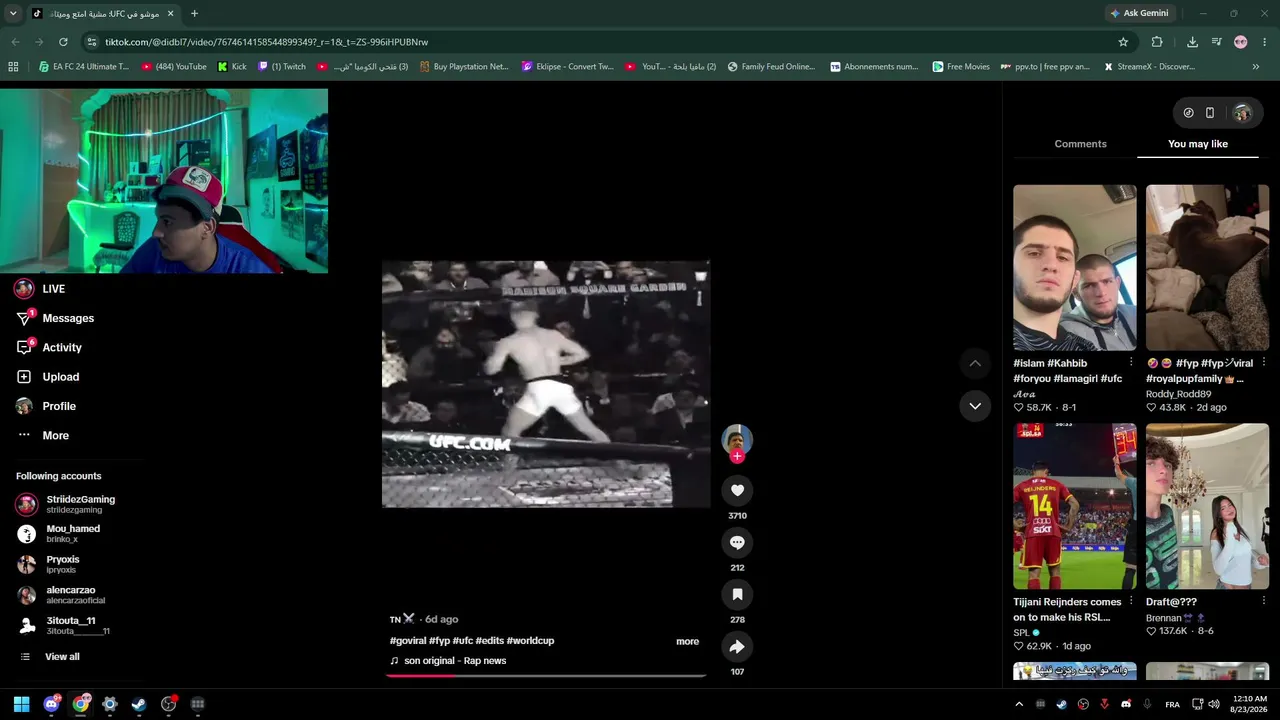Seek in the video progress bar

tap(546, 675)
